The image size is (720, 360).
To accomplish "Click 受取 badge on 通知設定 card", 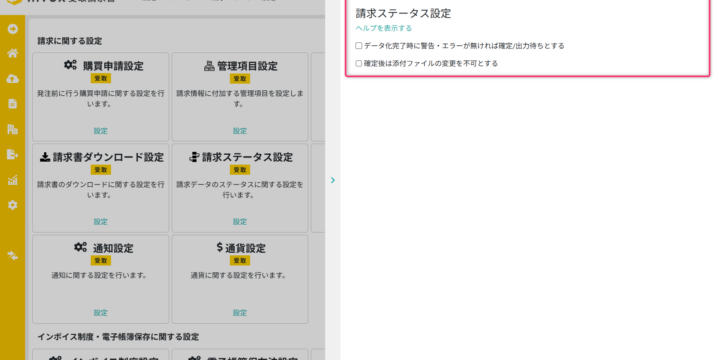I will point(101,260).
